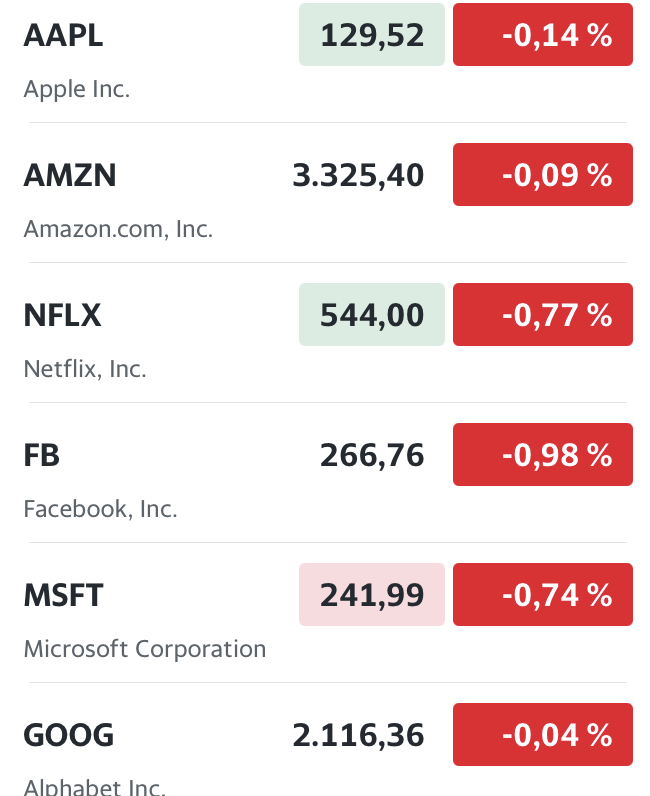Select the Apple Inc. company name

[77, 89]
